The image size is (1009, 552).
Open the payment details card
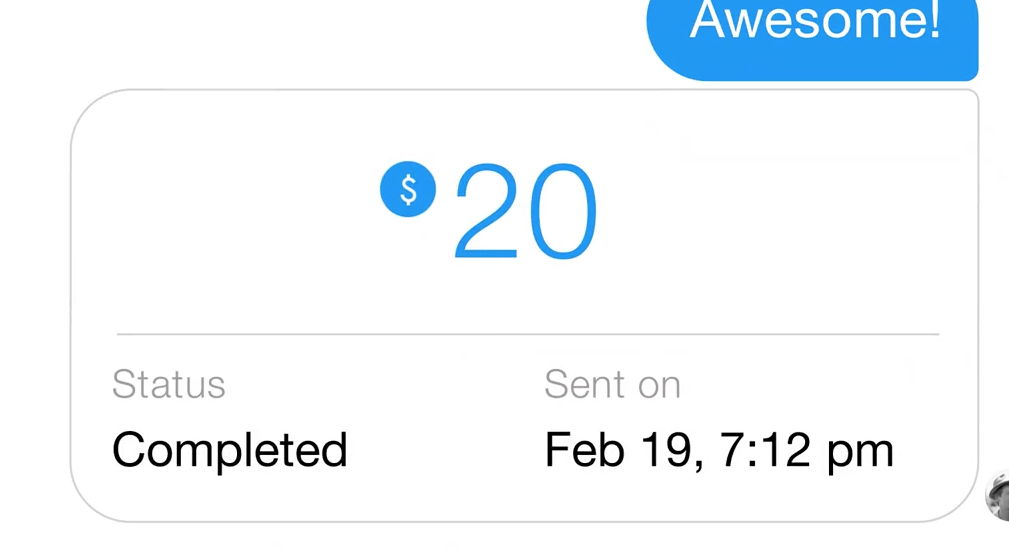tap(524, 306)
